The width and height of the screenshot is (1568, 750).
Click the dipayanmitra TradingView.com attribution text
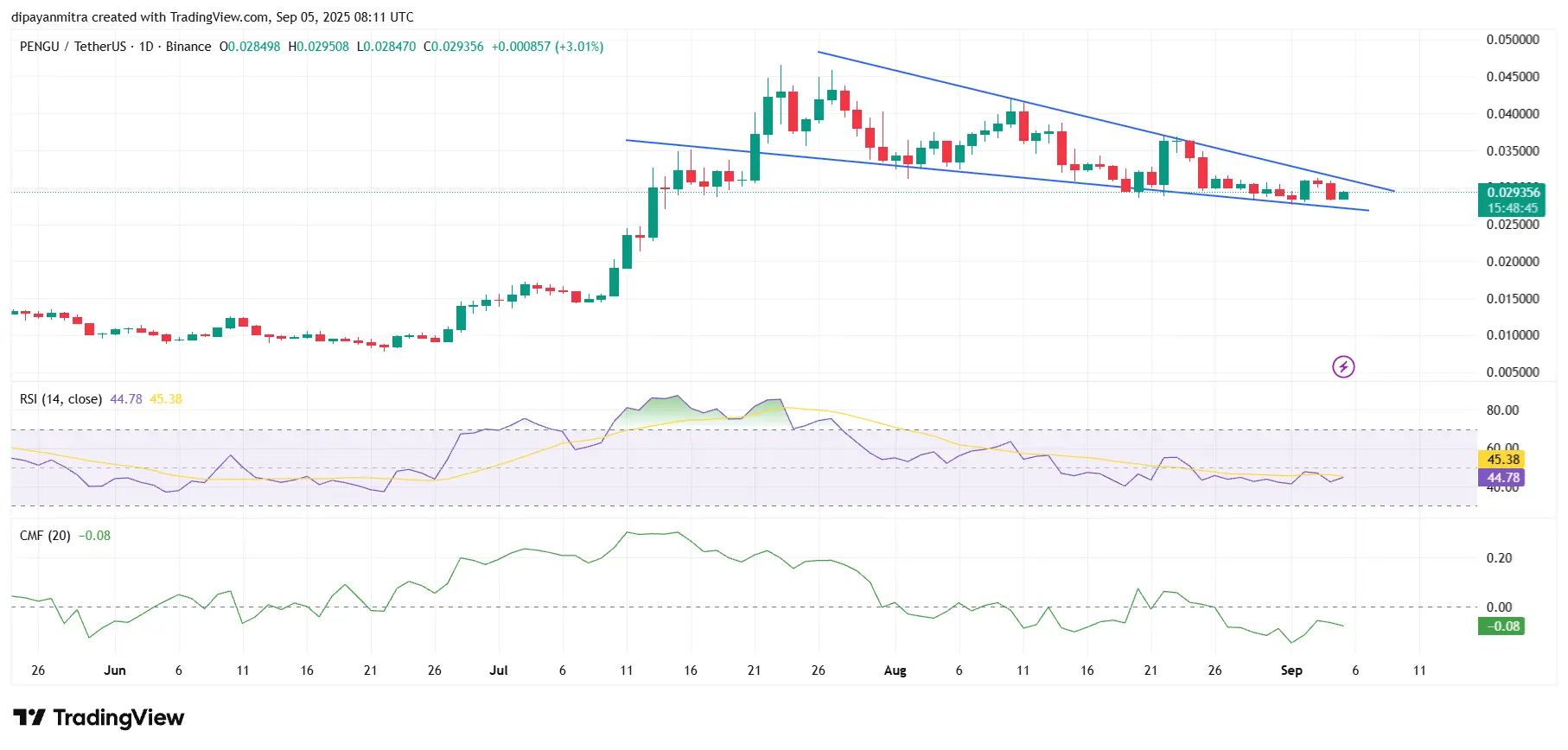212,17
